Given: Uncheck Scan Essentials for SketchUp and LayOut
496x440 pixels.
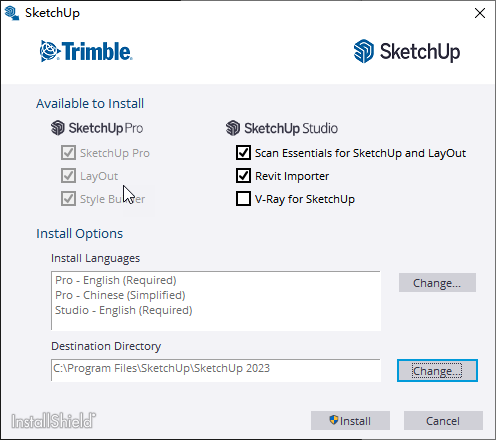Looking at the screenshot, I should click(x=243, y=153).
